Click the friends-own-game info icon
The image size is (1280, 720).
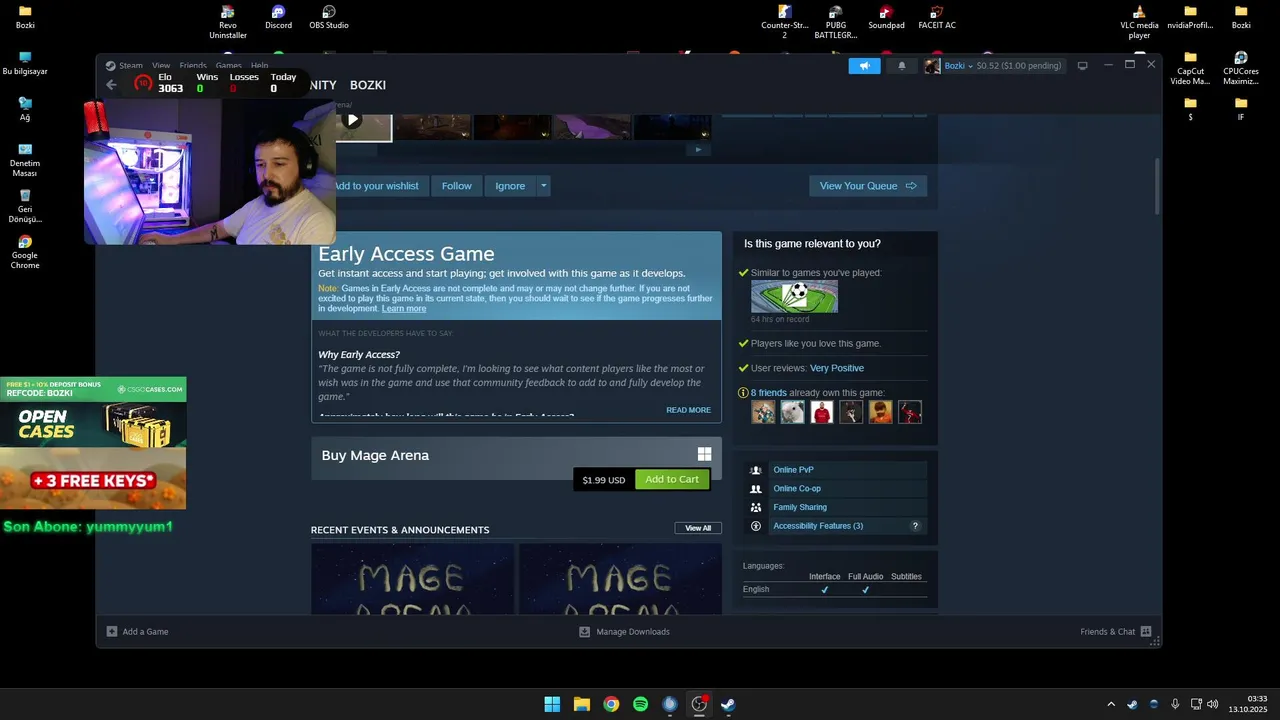[743, 393]
